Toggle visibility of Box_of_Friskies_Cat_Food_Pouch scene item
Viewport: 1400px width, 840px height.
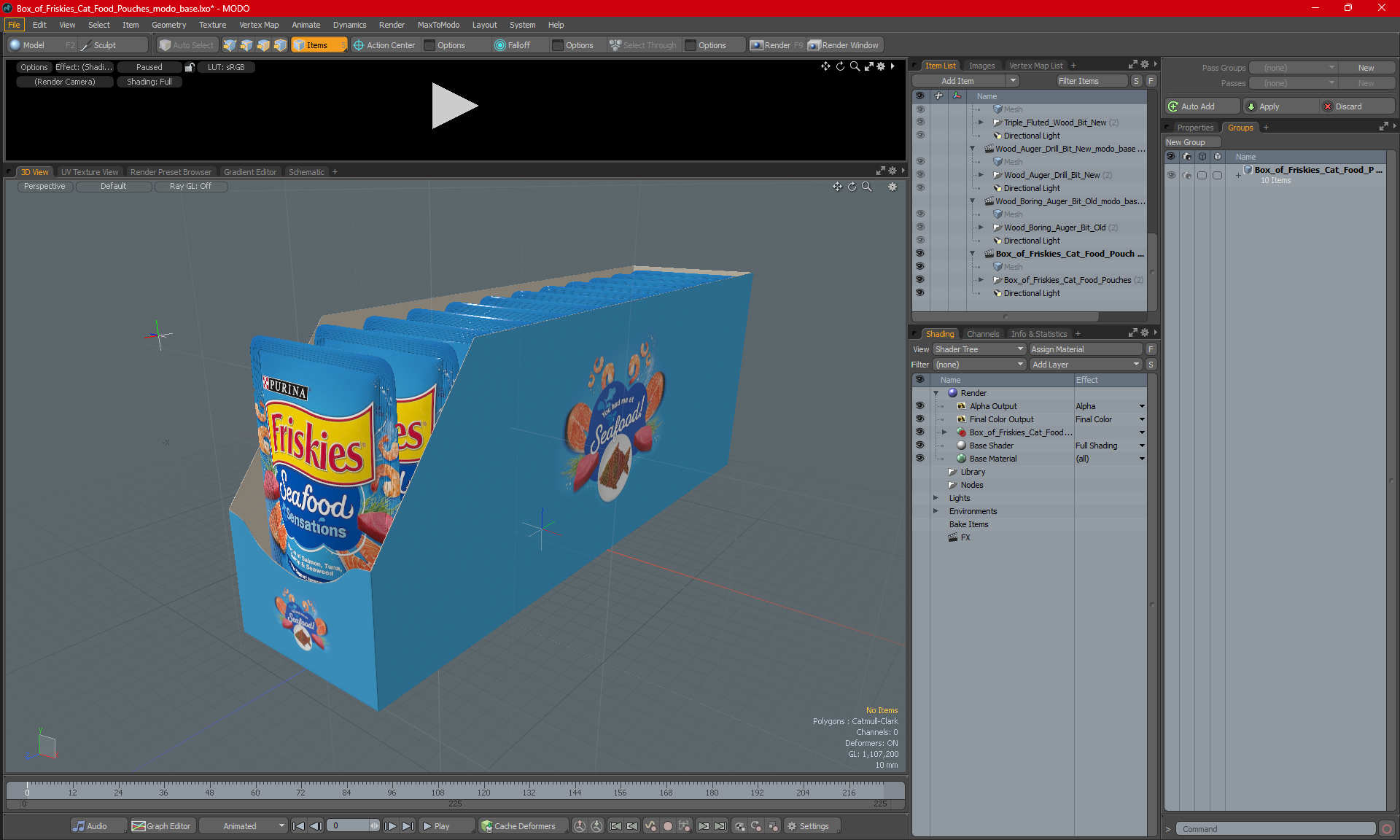click(x=919, y=254)
